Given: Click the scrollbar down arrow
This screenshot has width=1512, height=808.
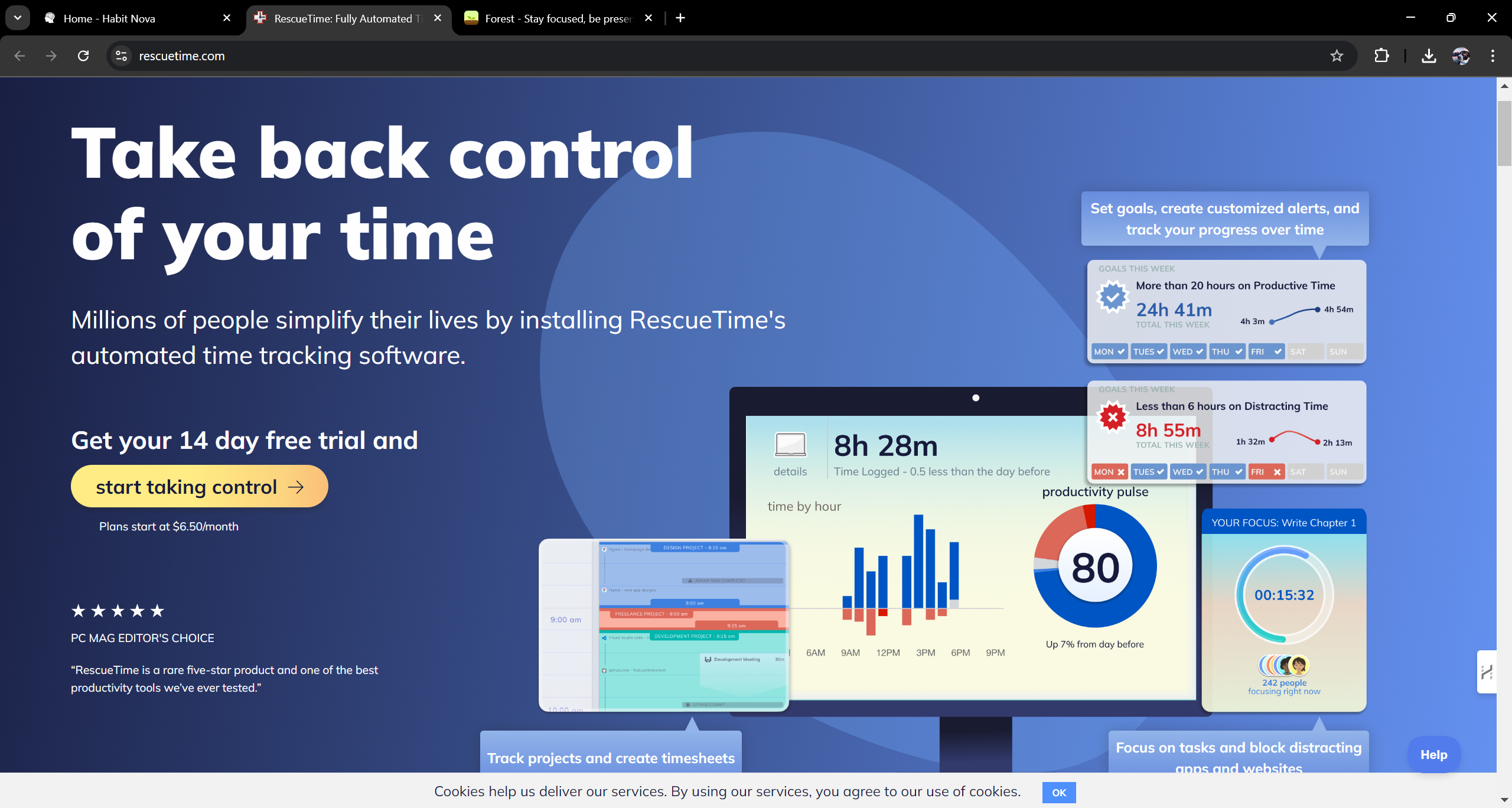Looking at the screenshot, I should point(1504,800).
